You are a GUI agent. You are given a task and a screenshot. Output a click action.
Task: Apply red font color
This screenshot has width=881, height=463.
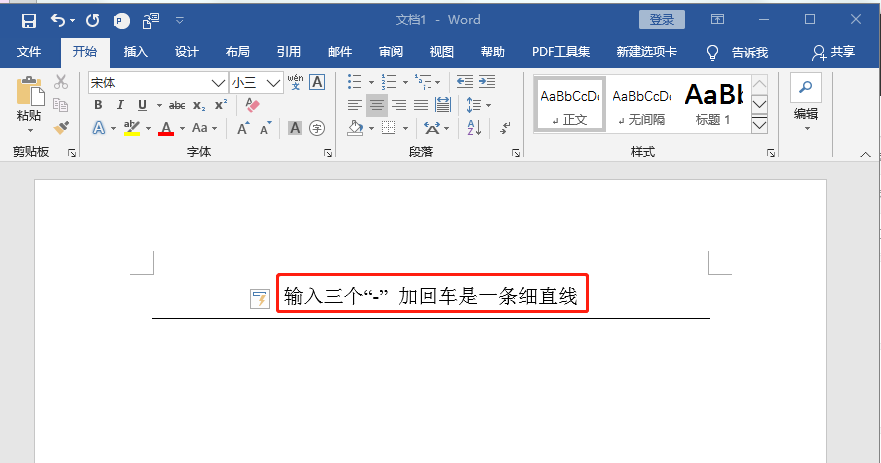click(166, 128)
